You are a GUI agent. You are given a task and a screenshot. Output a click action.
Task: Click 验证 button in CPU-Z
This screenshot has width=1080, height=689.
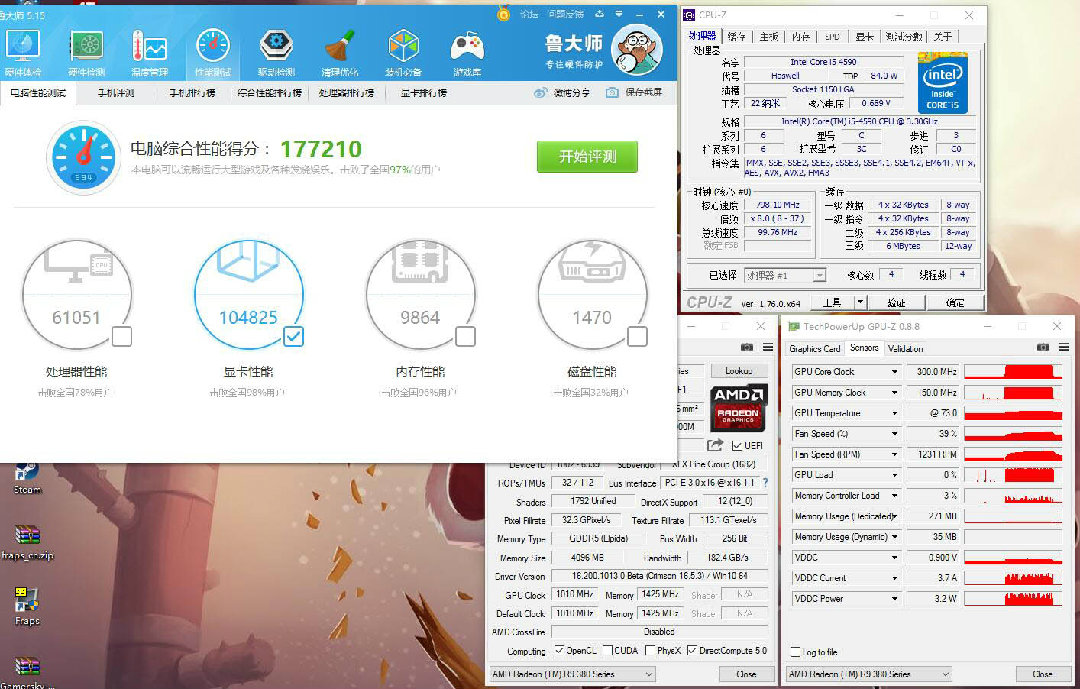(x=896, y=302)
